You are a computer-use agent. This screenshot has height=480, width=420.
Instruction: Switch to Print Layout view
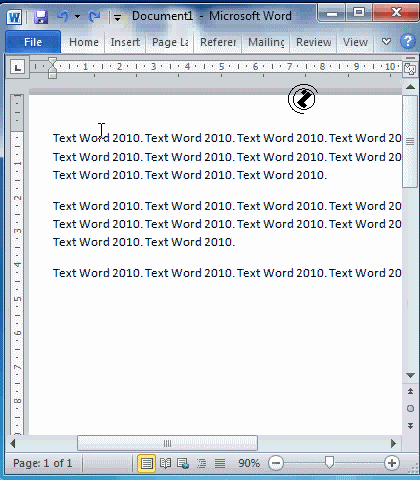click(146, 463)
